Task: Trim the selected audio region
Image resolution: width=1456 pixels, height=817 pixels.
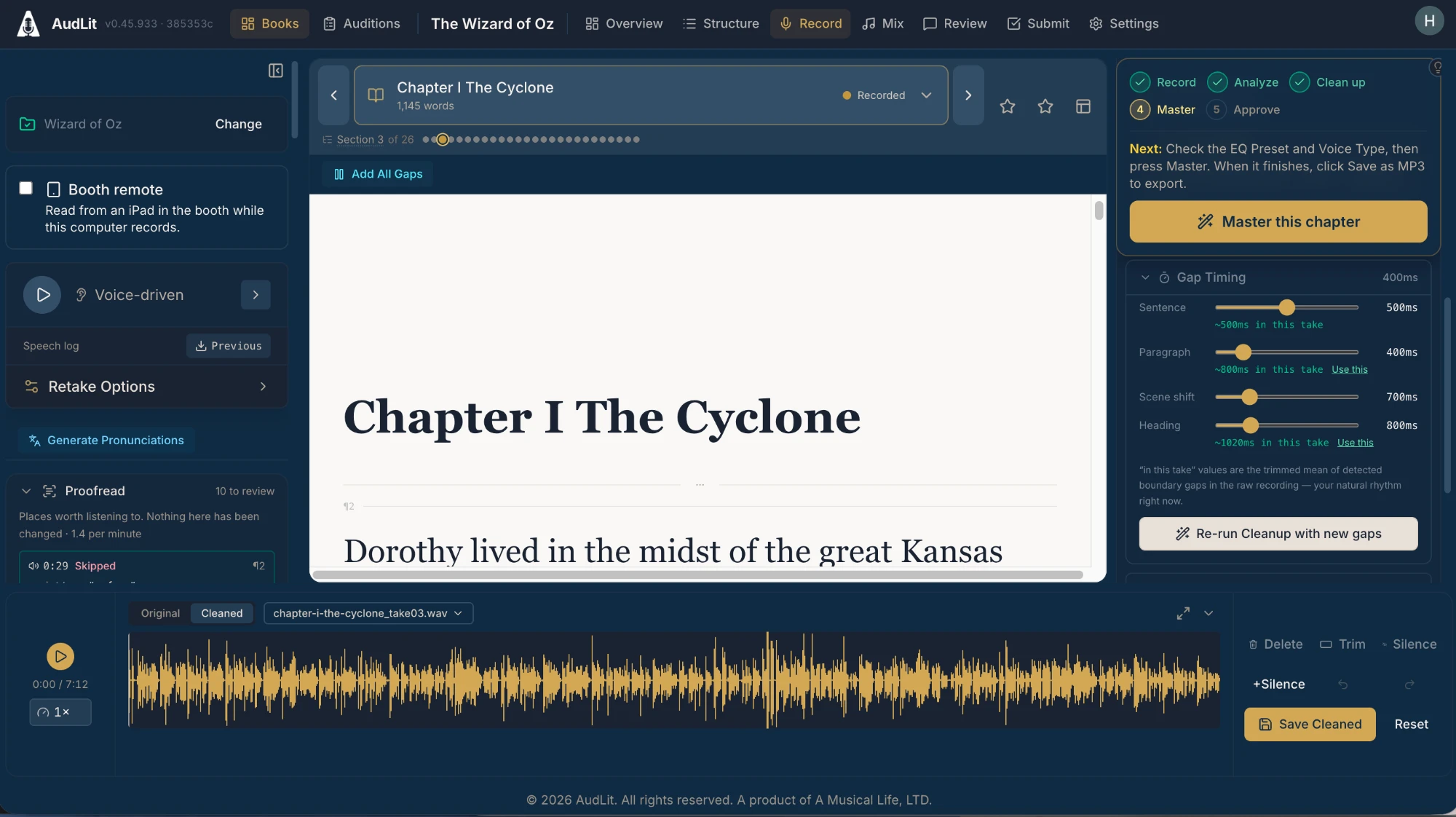Action: point(1342,644)
